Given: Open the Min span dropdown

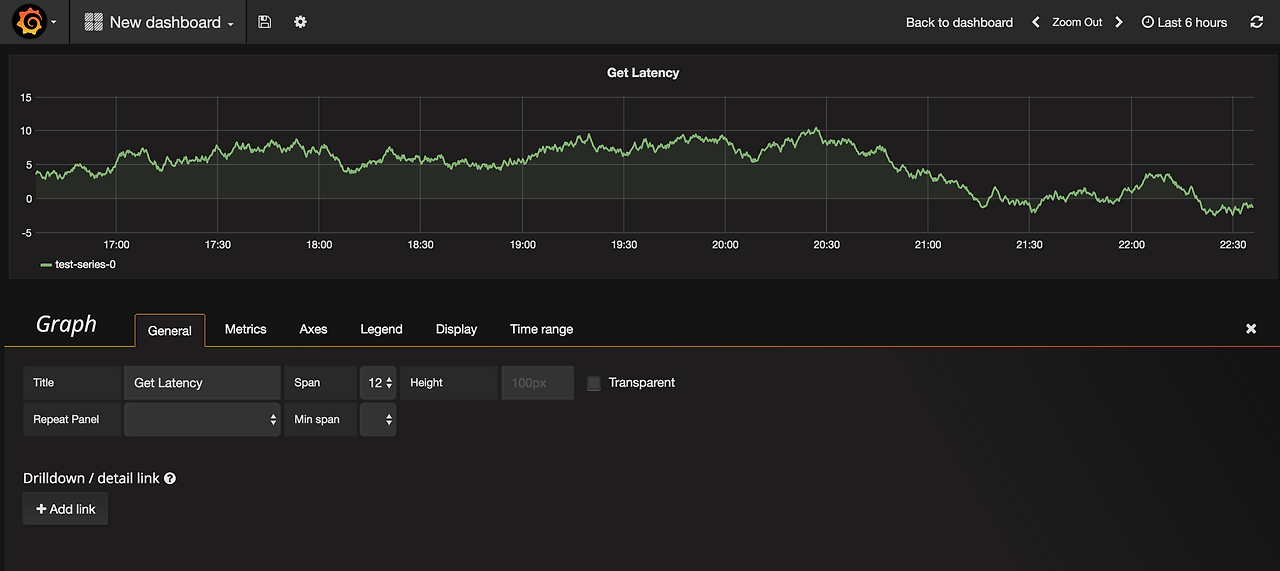Looking at the screenshot, I should (378, 420).
